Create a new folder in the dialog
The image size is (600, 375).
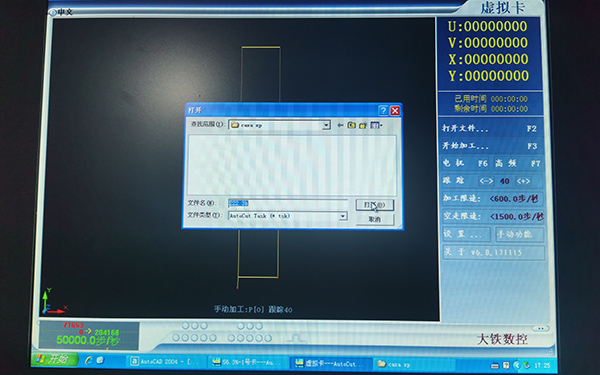tap(363, 125)
